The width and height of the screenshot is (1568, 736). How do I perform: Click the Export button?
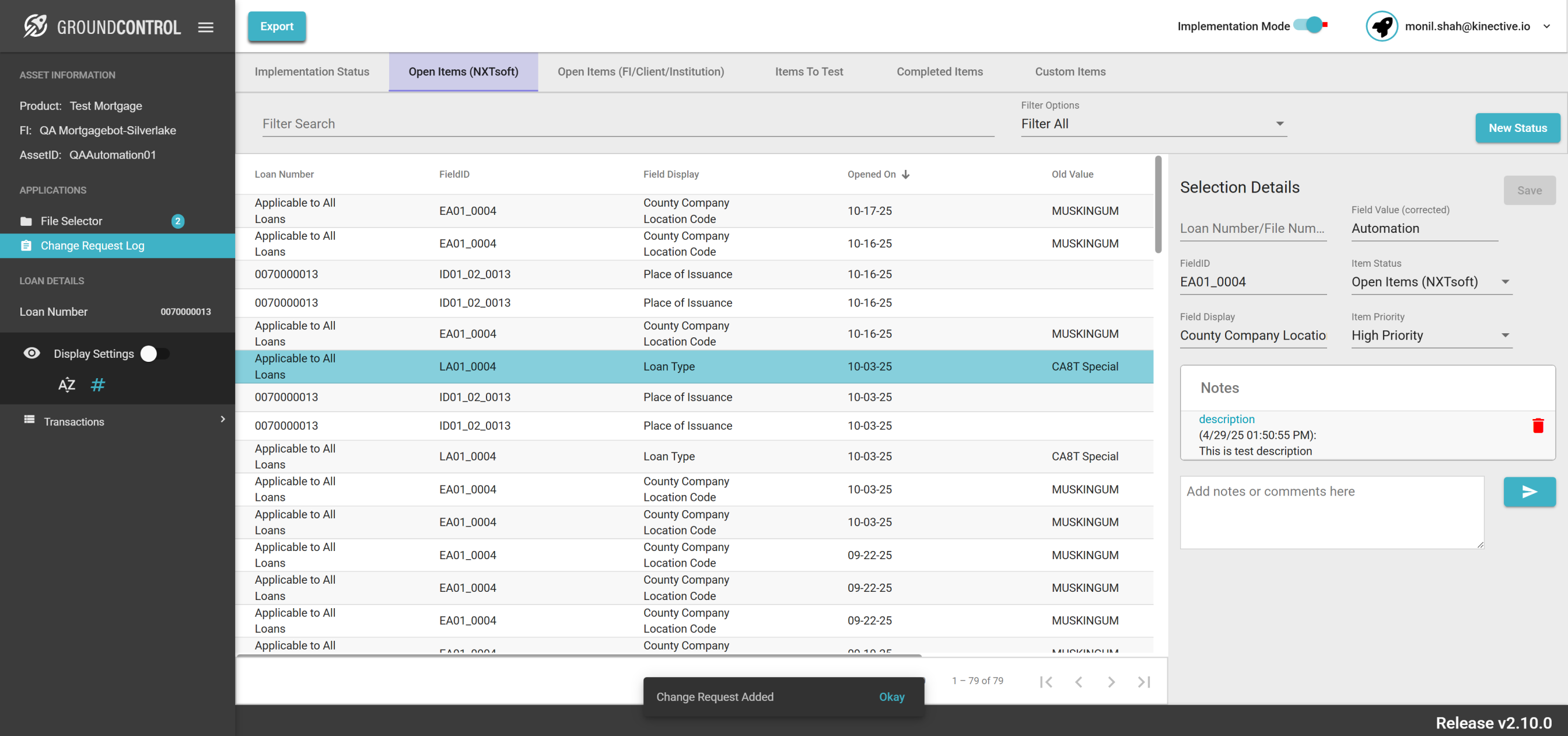(x=276, y=26)
